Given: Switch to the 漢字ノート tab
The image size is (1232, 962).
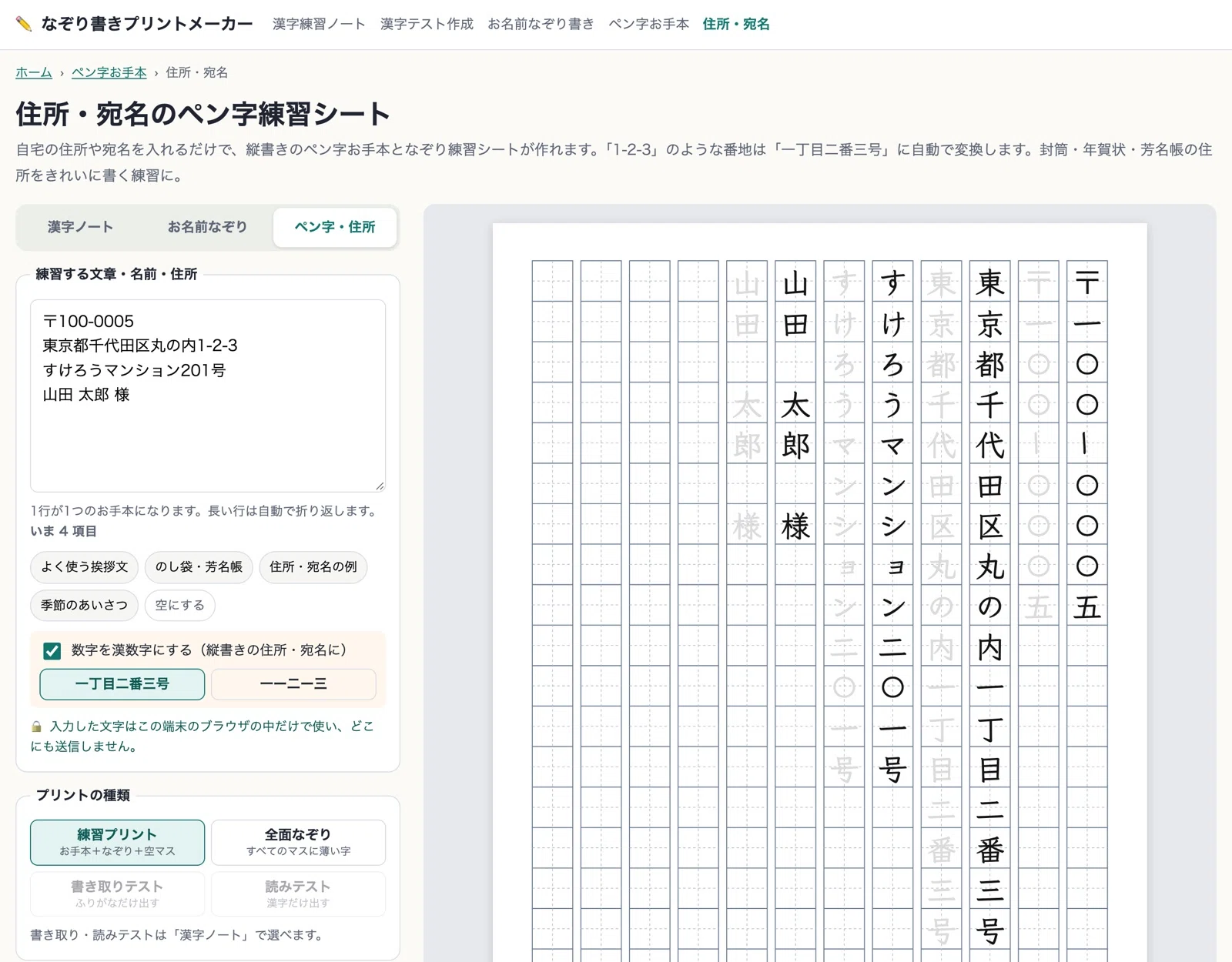Looking at the screenshot, I should pyautogui.click(x=80, y=227).
